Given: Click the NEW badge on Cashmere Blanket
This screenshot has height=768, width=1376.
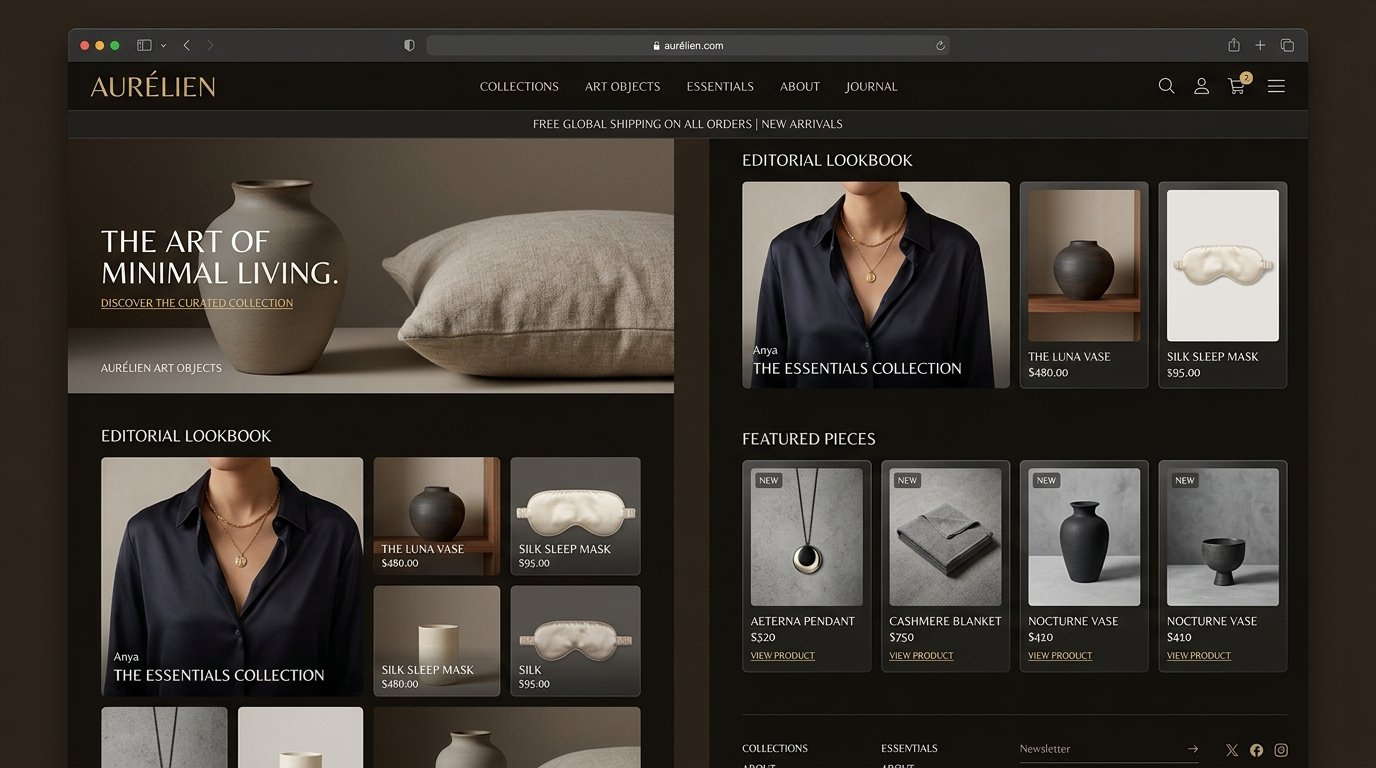Looking at the screenshot, I should [x=907, y=480].
